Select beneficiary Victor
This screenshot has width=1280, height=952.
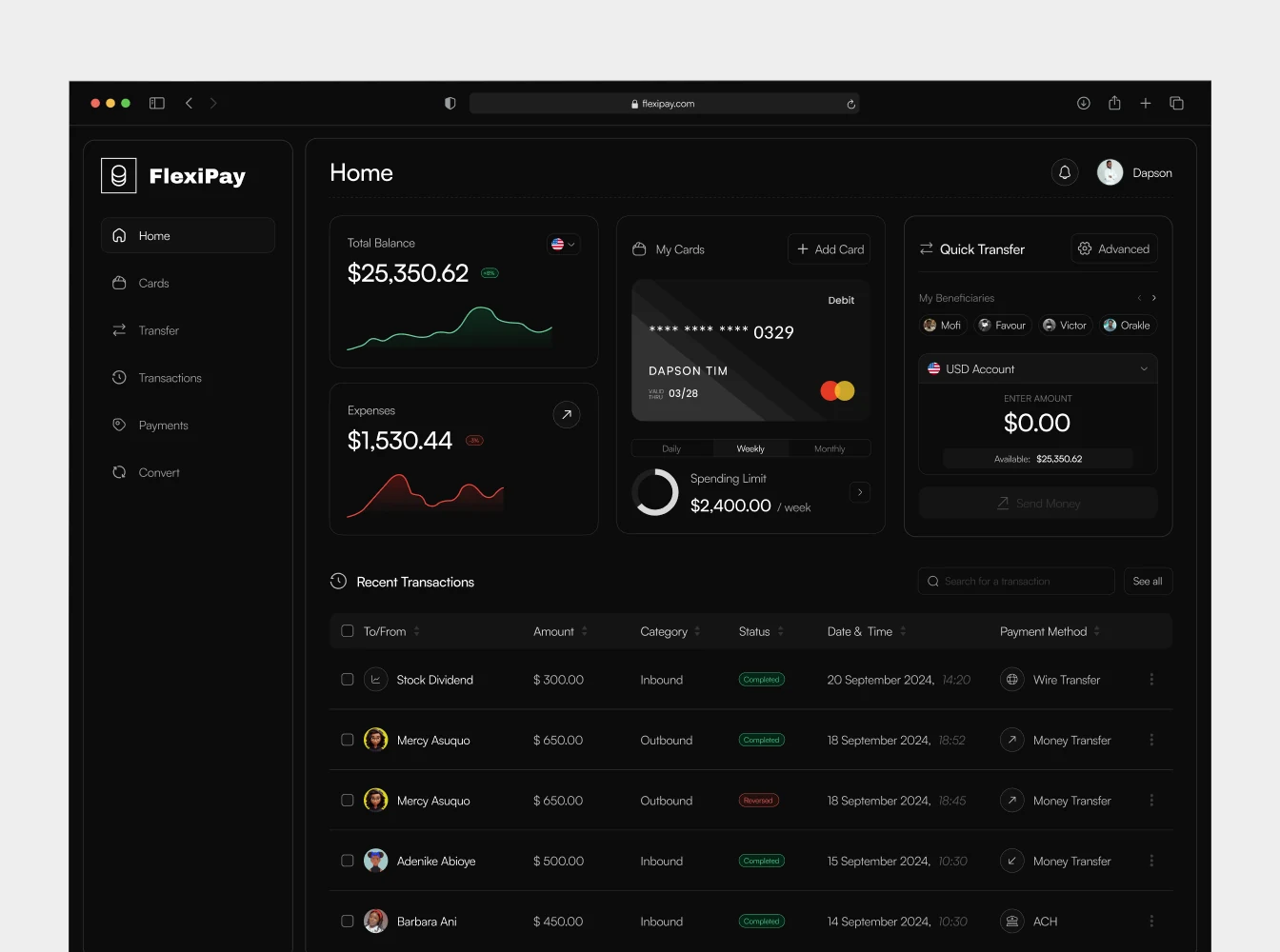pyautogui.click(x=1065, y=326)
